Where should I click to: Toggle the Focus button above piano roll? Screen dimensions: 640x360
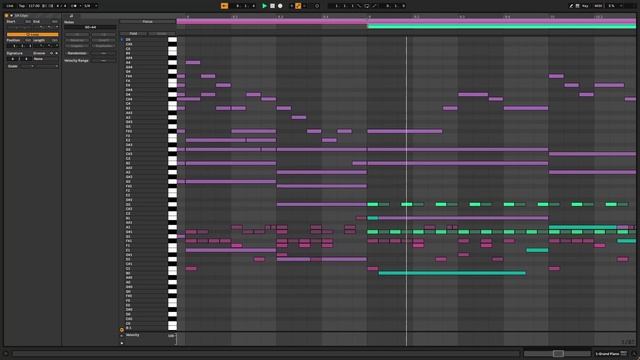point(147,22)
